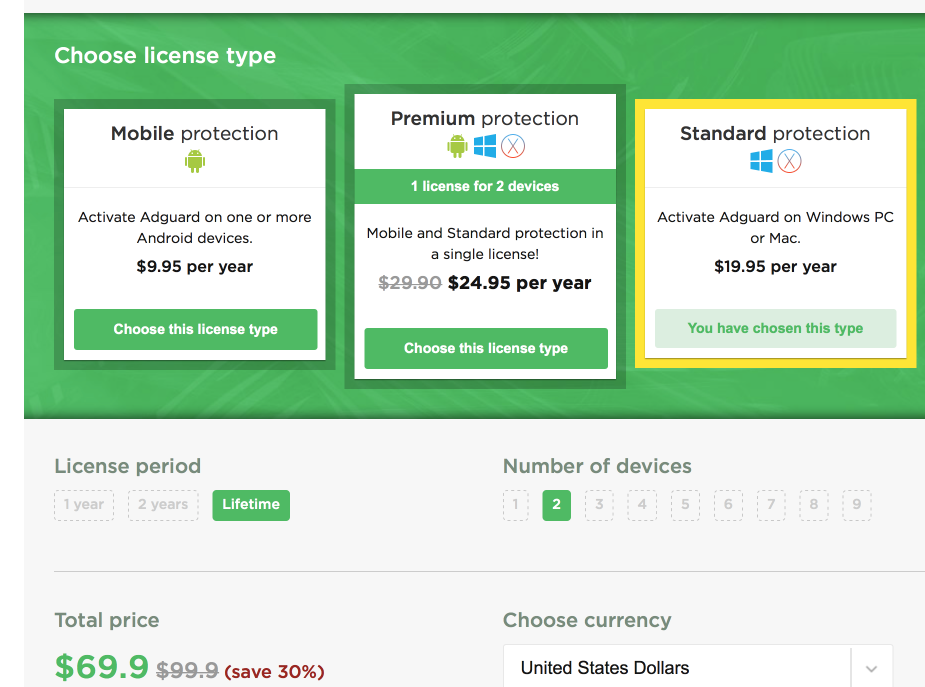The image size is (925, 687).
Task: Click the currency dropdown chevron arrow
Action: tap(870, 669)
